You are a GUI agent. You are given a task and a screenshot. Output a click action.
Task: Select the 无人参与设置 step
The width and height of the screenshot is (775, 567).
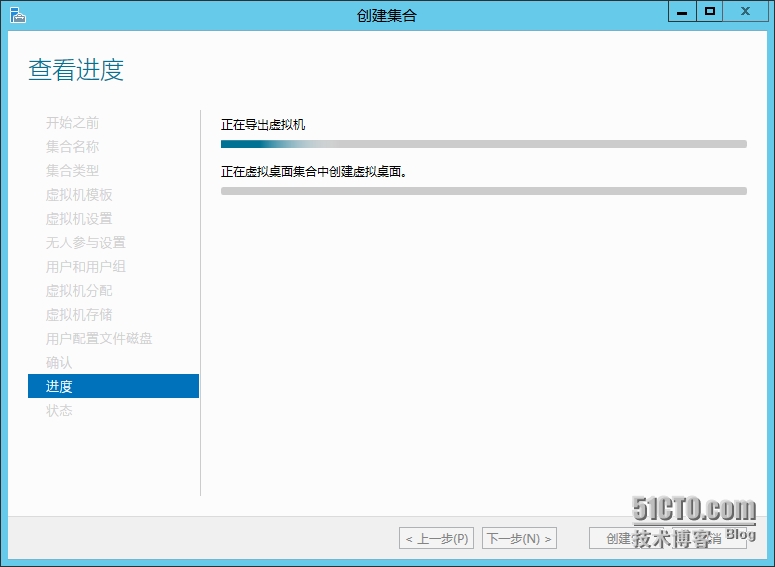click(x=86, y=243)
